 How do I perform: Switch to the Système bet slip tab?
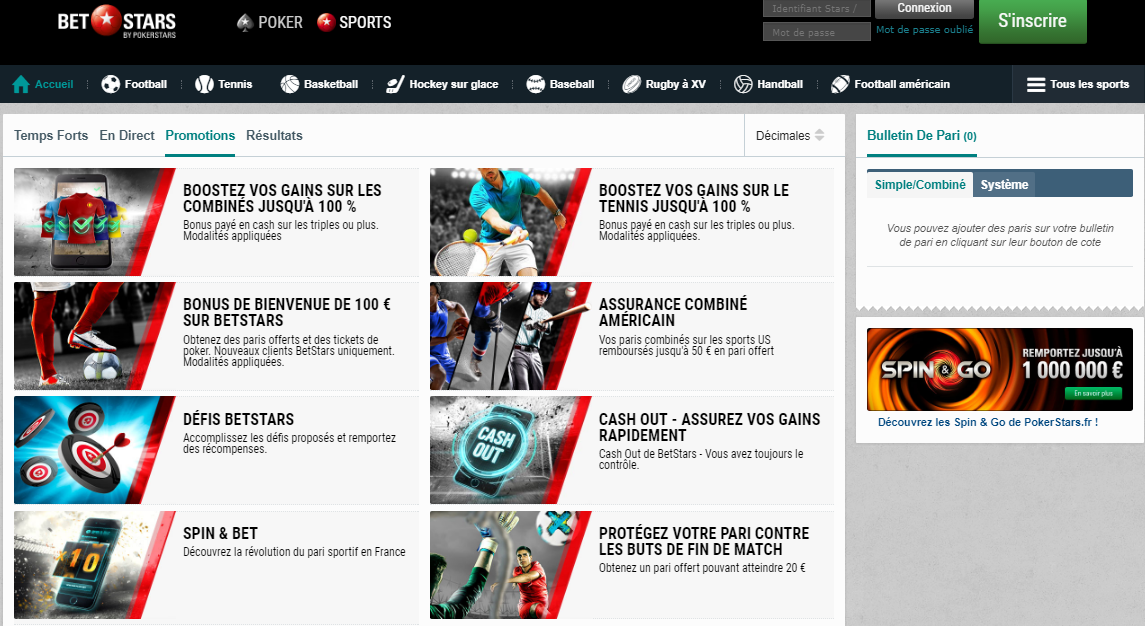click(1004, 184)
